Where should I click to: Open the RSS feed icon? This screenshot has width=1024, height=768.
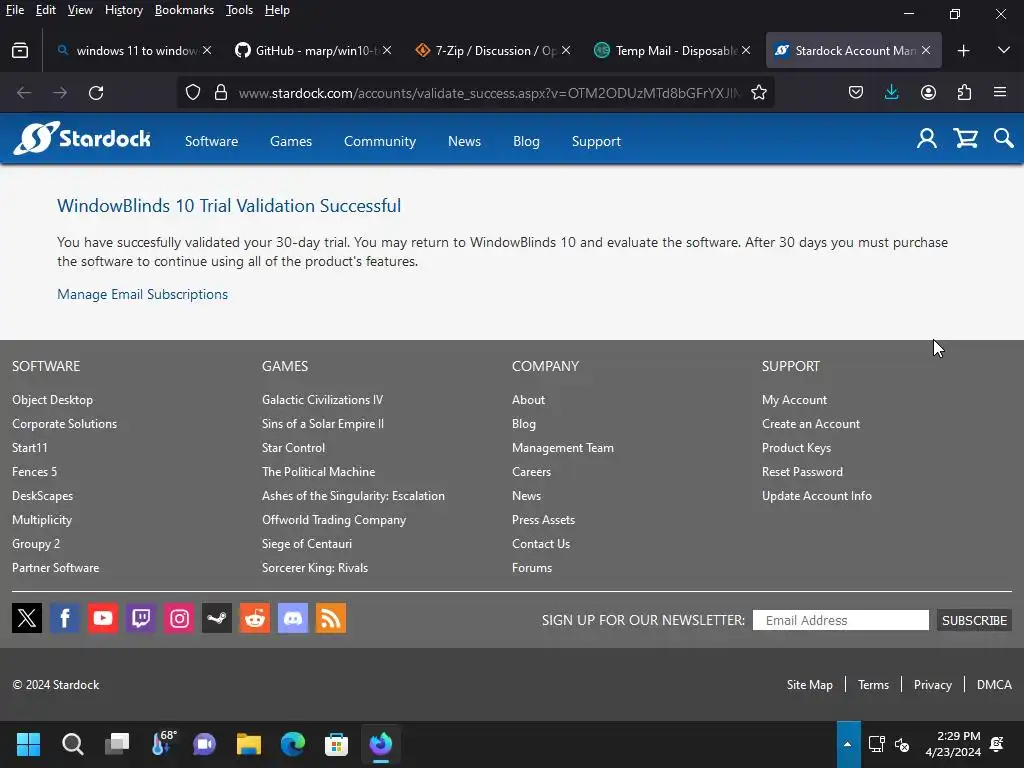point(331,618)
